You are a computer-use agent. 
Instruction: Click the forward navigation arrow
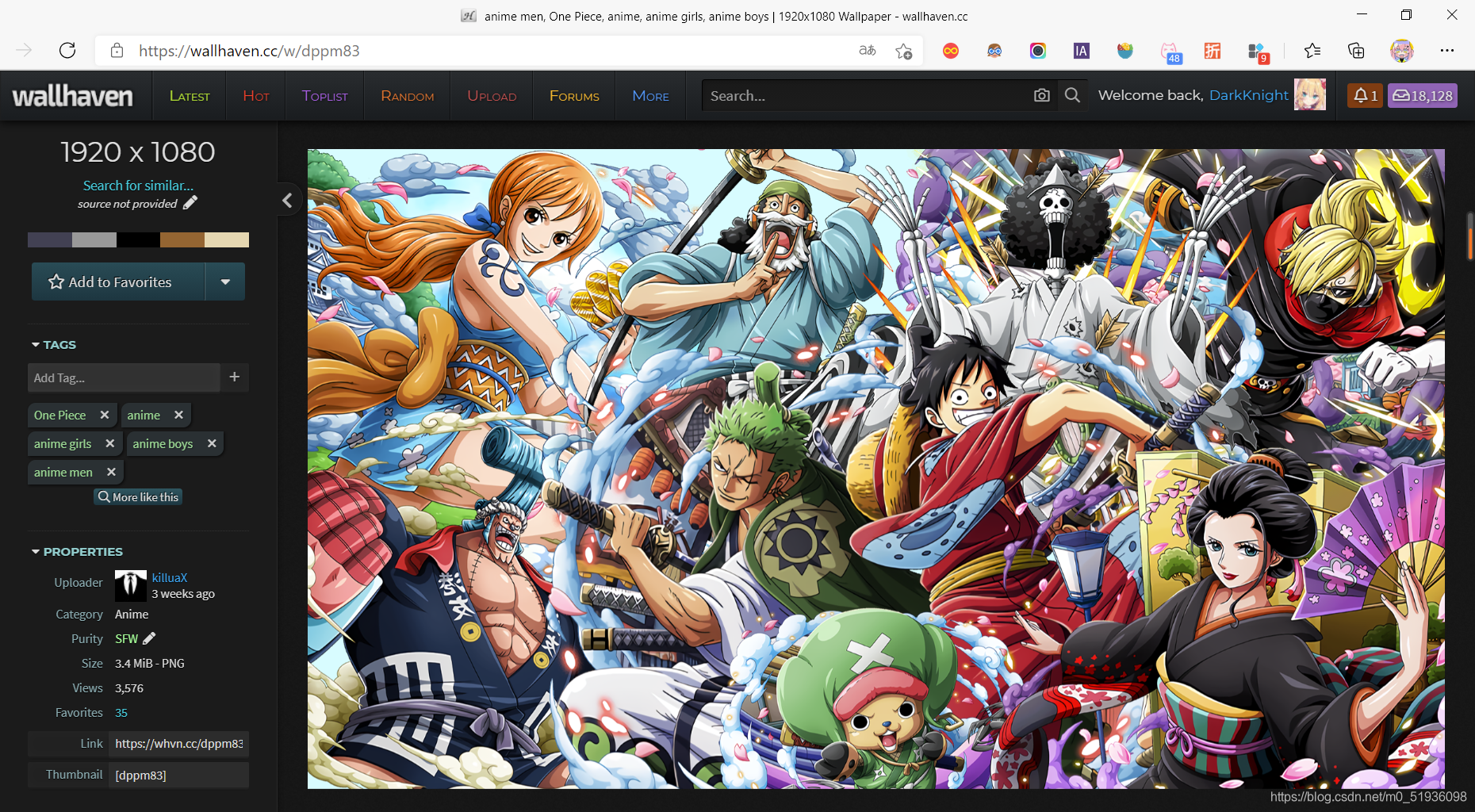pos(24,51)
